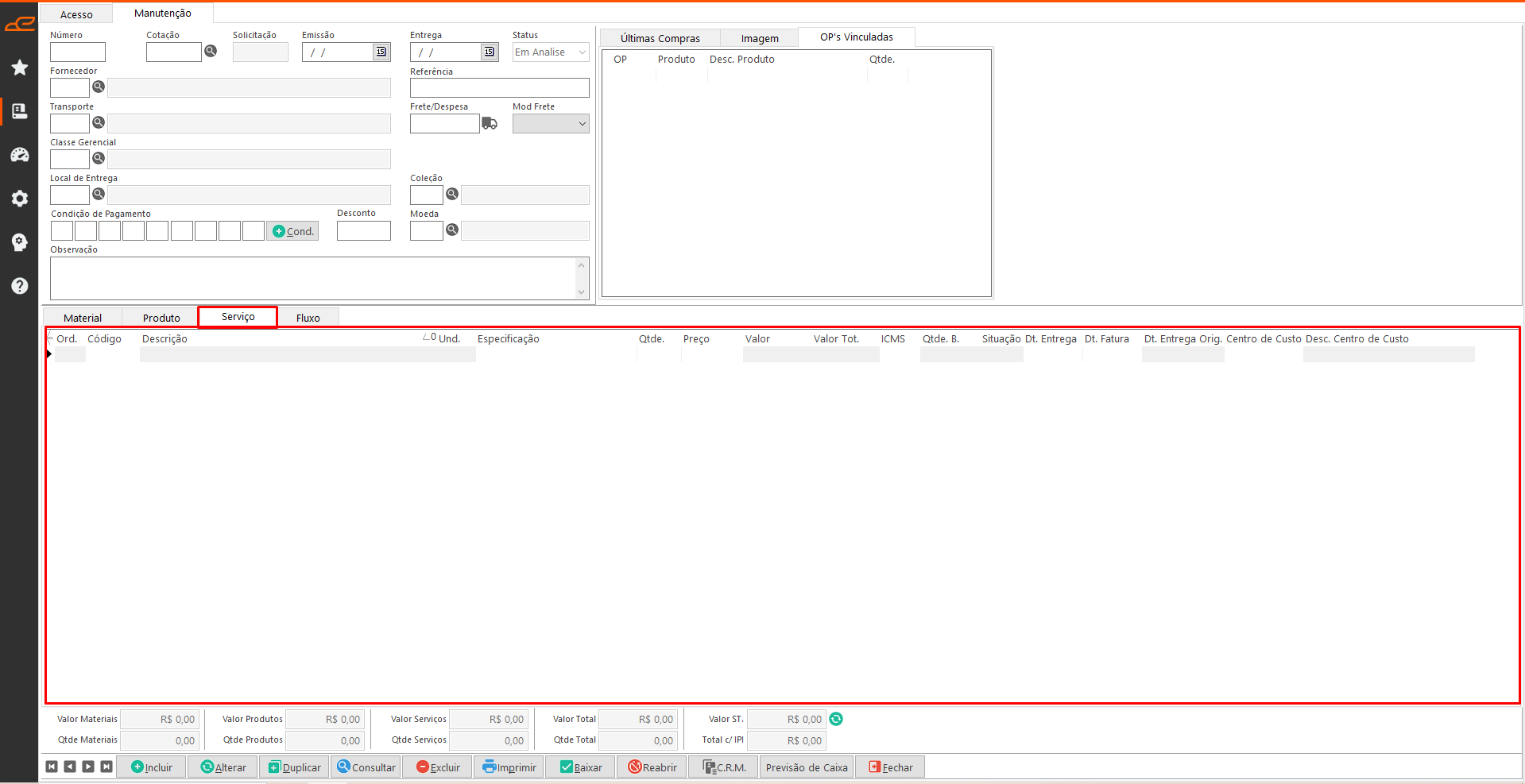Click the Previsão de Caixa button
This screenshot has width=1525, height=784.
807,767
